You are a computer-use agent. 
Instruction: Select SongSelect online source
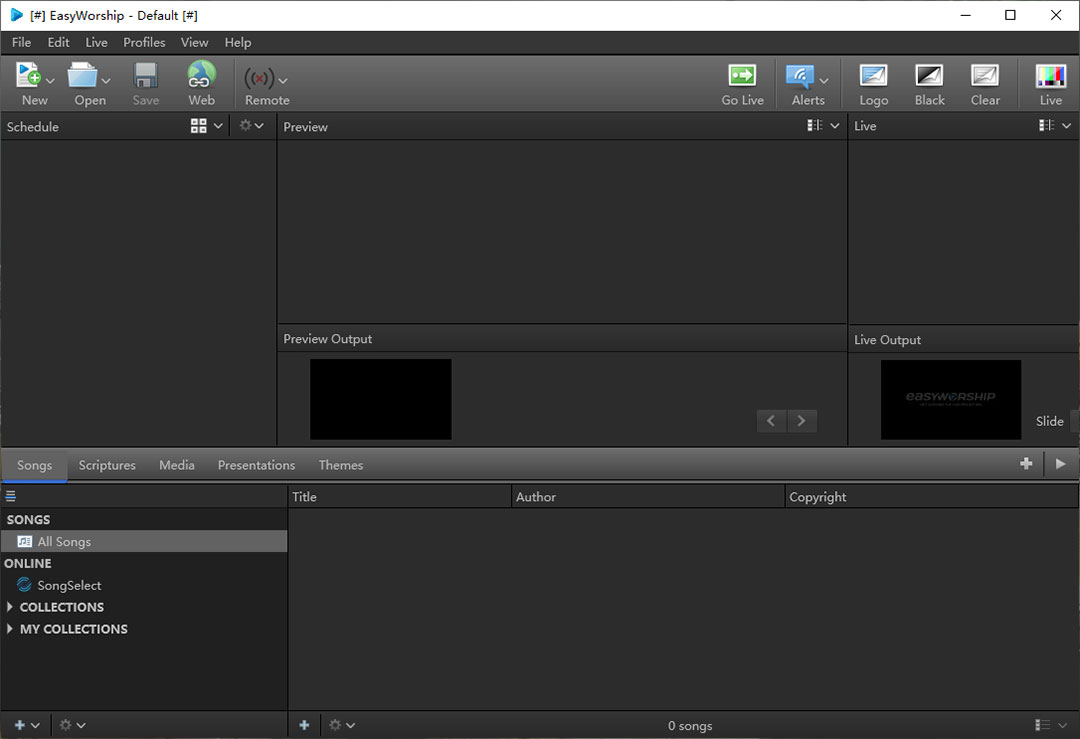(68, 585)
